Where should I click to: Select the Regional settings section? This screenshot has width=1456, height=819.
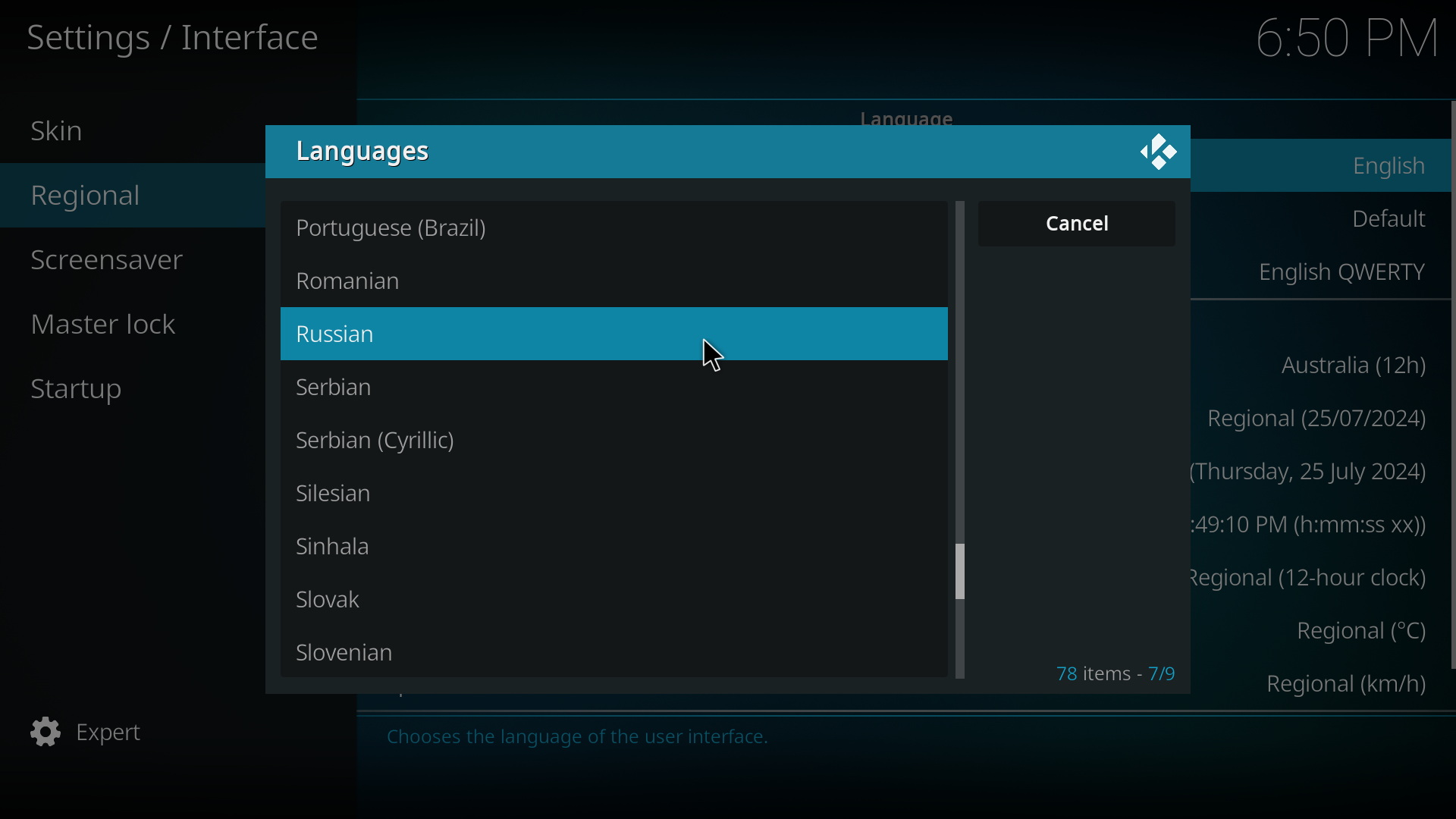(x=85, y=194)
